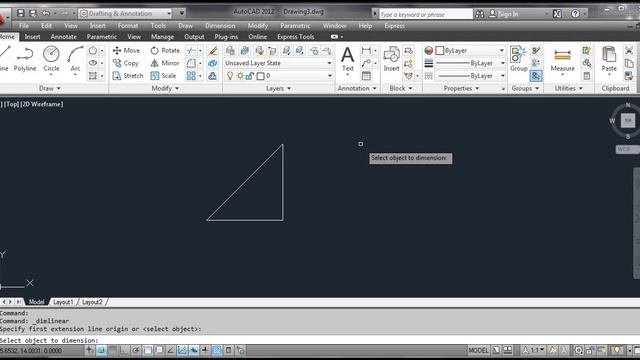640x360 pixels.
Task: Click the ViewCube top face
Action: tap(628, 120)
